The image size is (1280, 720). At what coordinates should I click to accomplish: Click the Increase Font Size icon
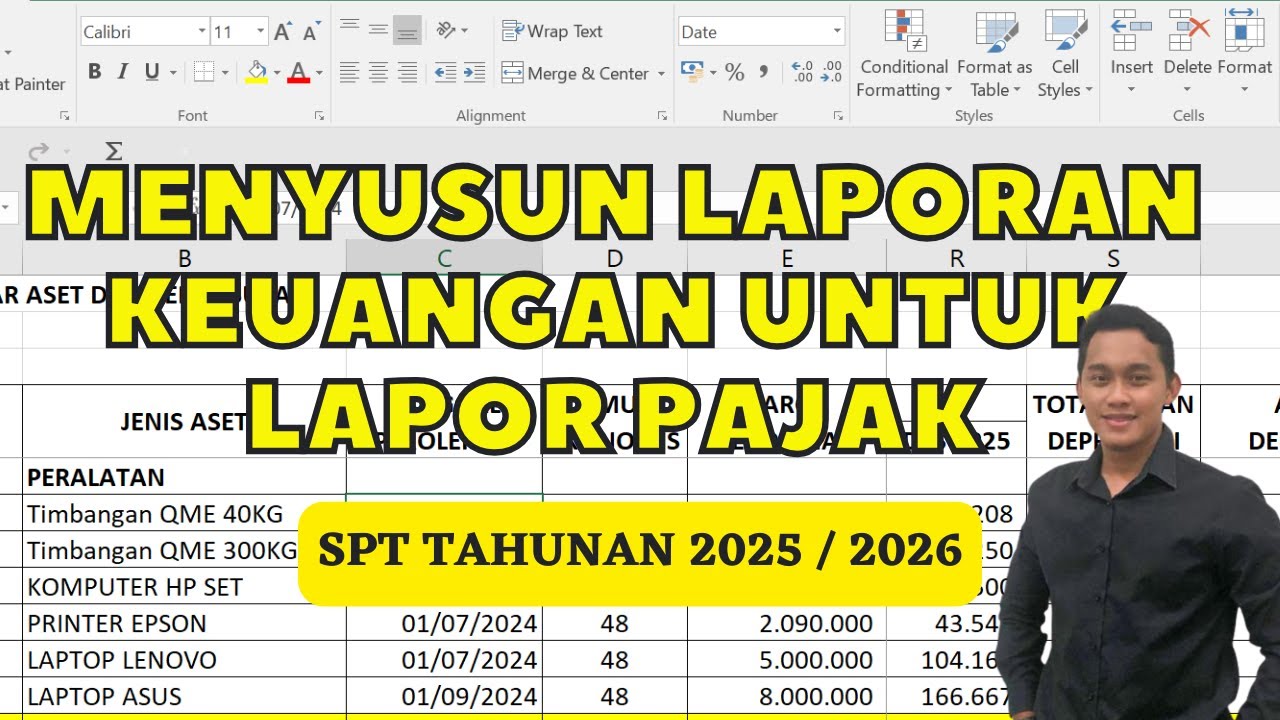(283, 32)
